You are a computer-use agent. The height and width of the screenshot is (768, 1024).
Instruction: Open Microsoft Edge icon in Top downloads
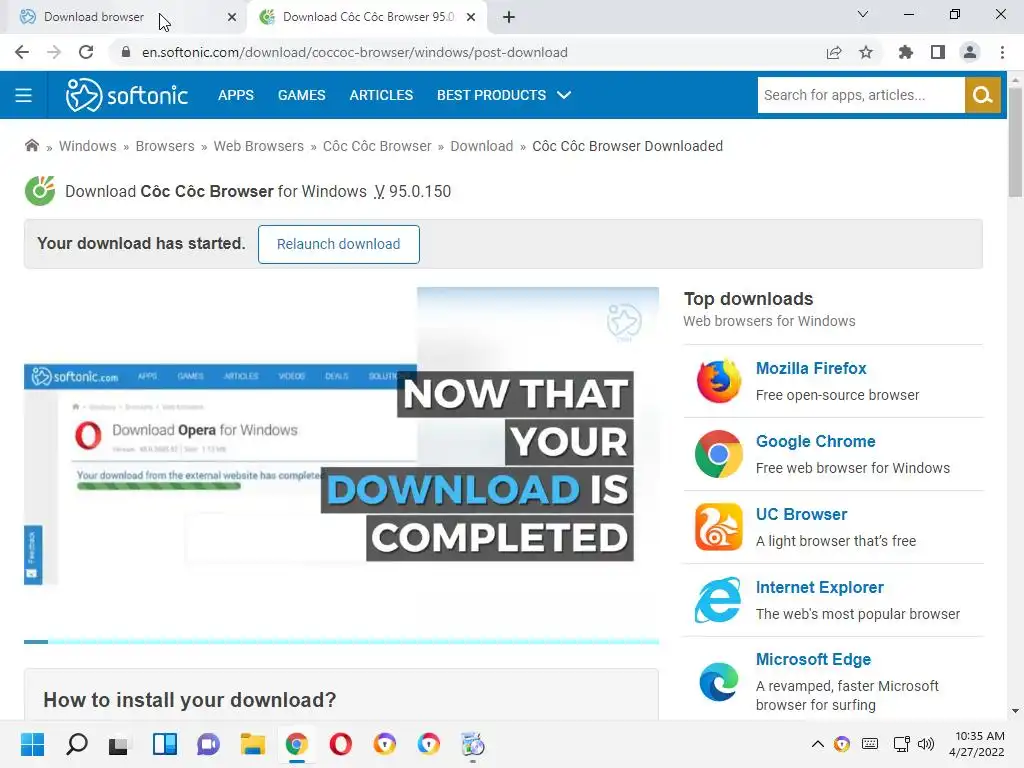point(718,682)
